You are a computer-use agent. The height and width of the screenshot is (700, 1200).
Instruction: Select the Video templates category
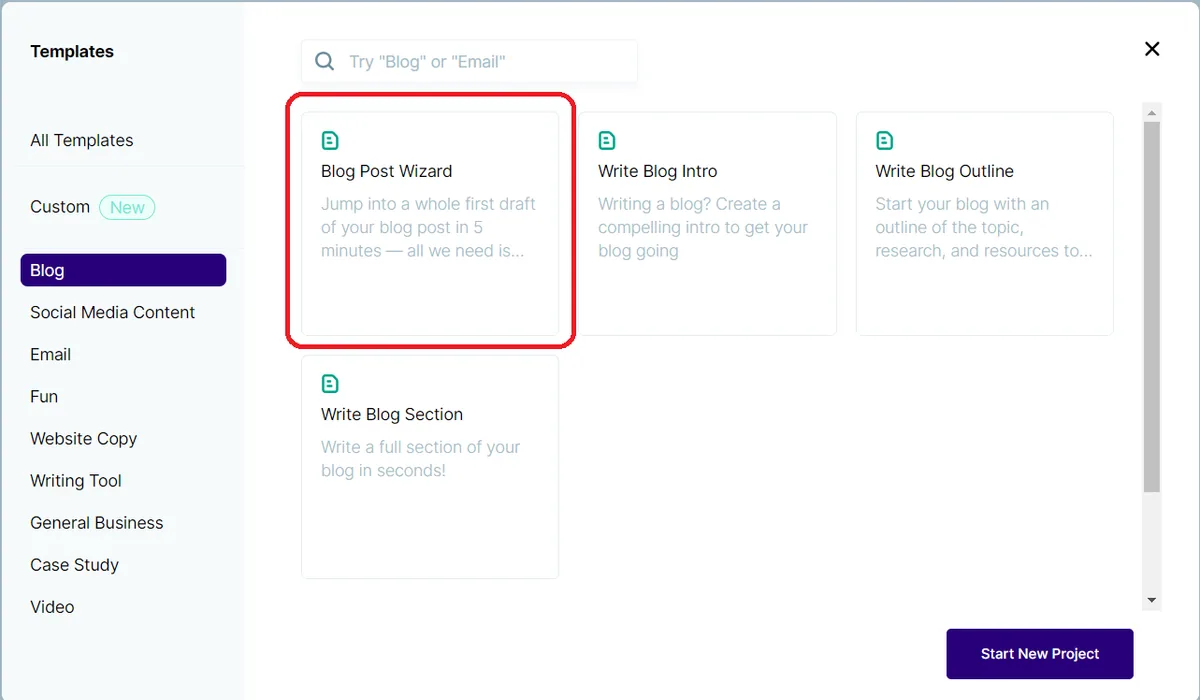coord(52,606)
